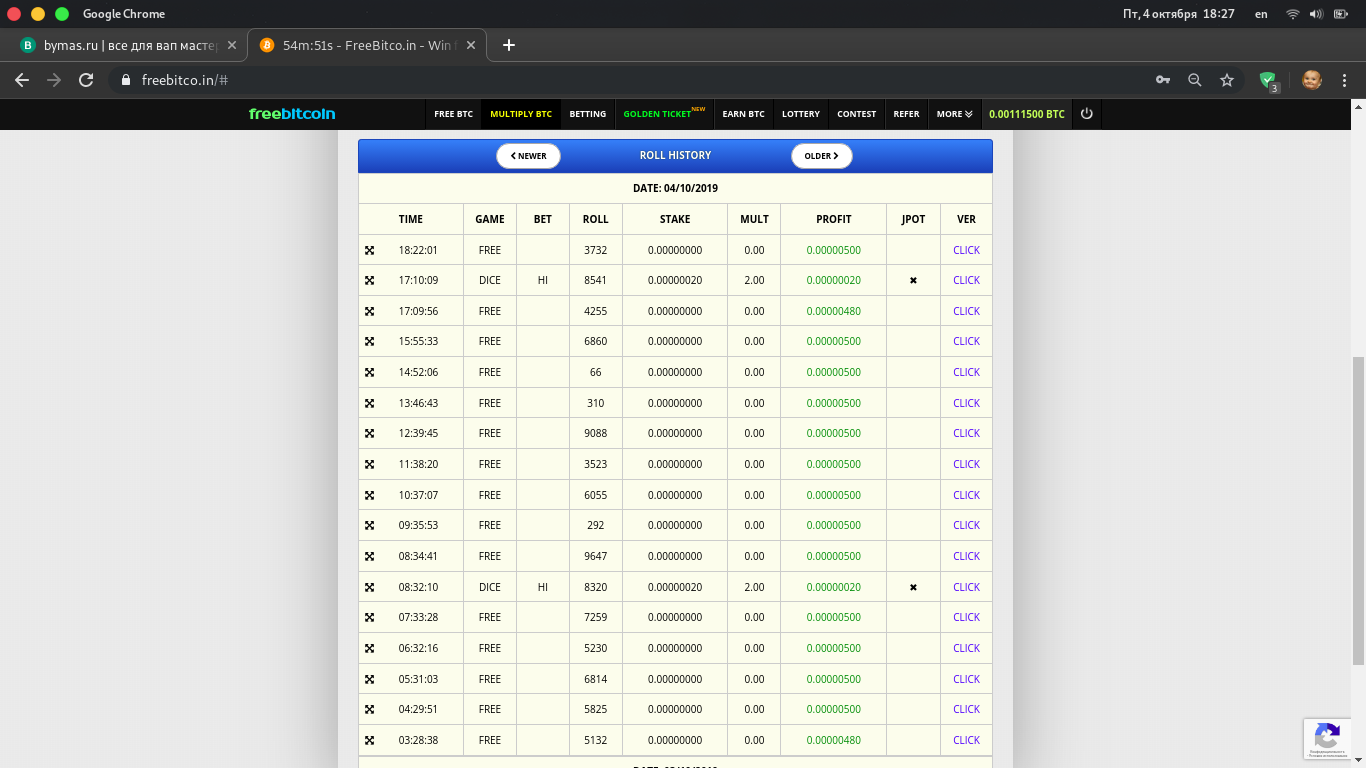Reload the page with the refresh icon

tap(86, 80)
